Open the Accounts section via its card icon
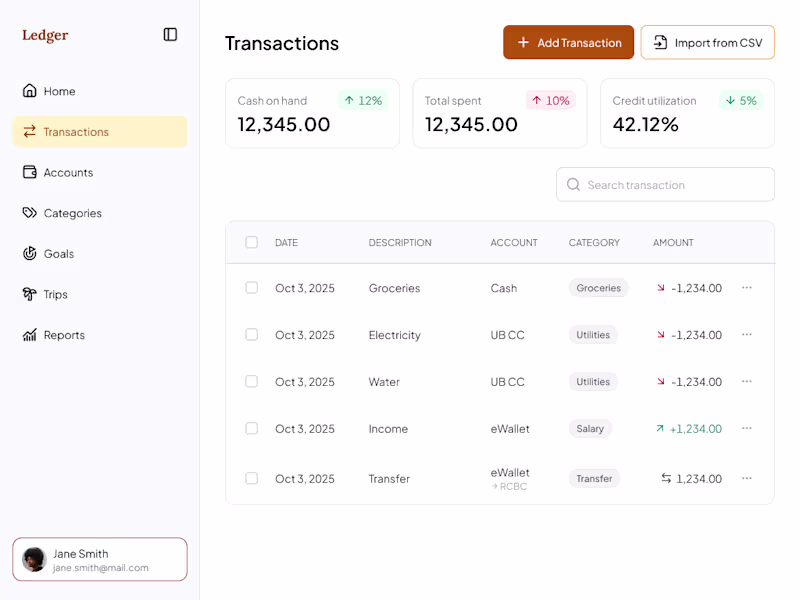The width and height of the screenshot is (800, 600). [x=30, y=172]
